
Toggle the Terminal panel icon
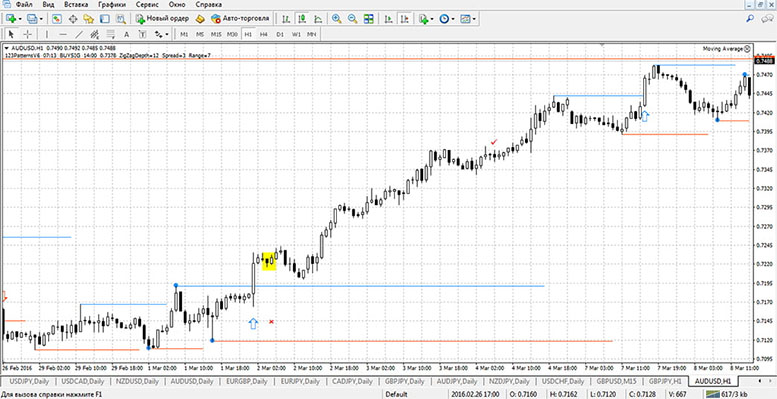click(105, 19)
